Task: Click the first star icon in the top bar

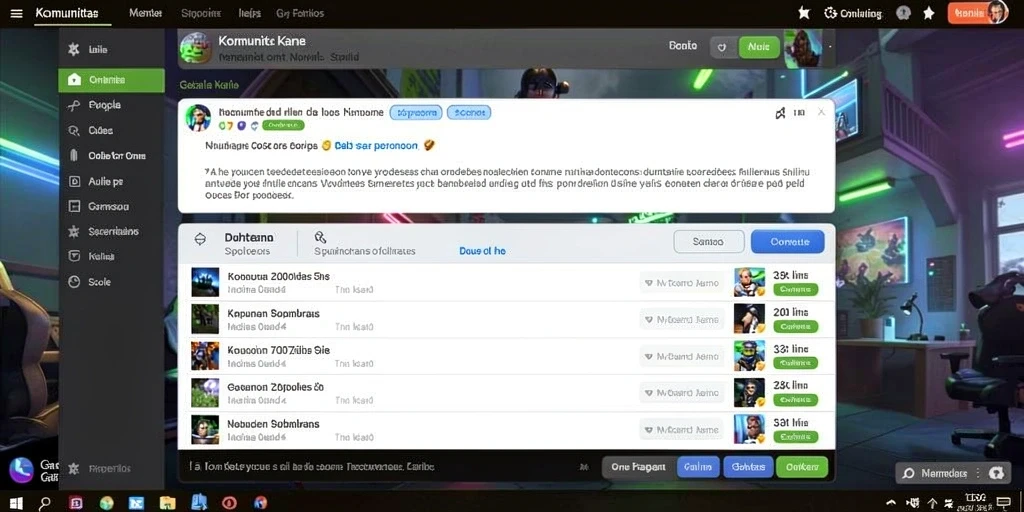Action: tap(804, 13)
